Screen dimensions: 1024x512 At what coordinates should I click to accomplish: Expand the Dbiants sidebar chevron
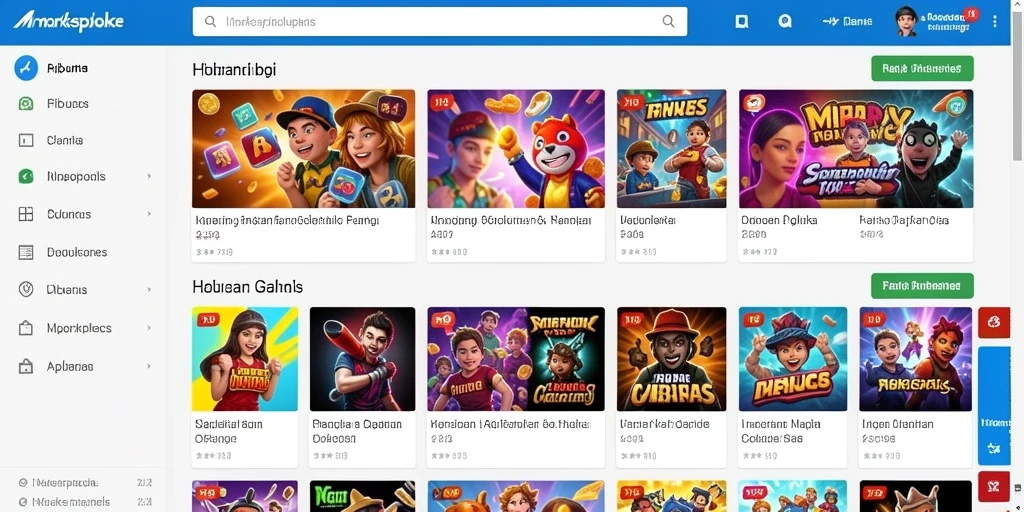[149, 289]
